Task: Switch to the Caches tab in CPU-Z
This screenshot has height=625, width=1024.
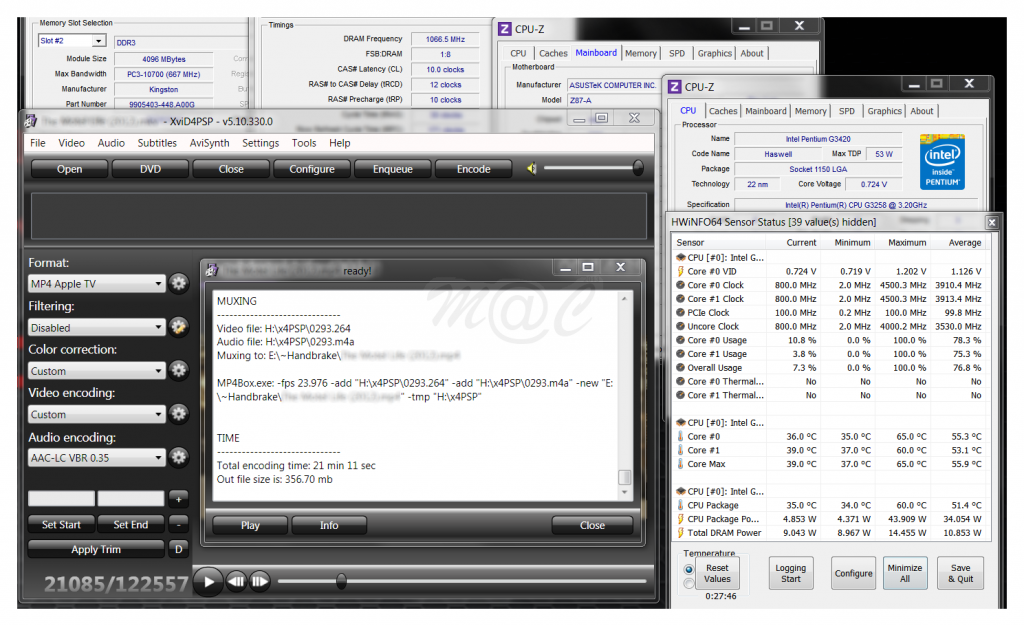Action: pyautogui.click(x=723, y=111)
